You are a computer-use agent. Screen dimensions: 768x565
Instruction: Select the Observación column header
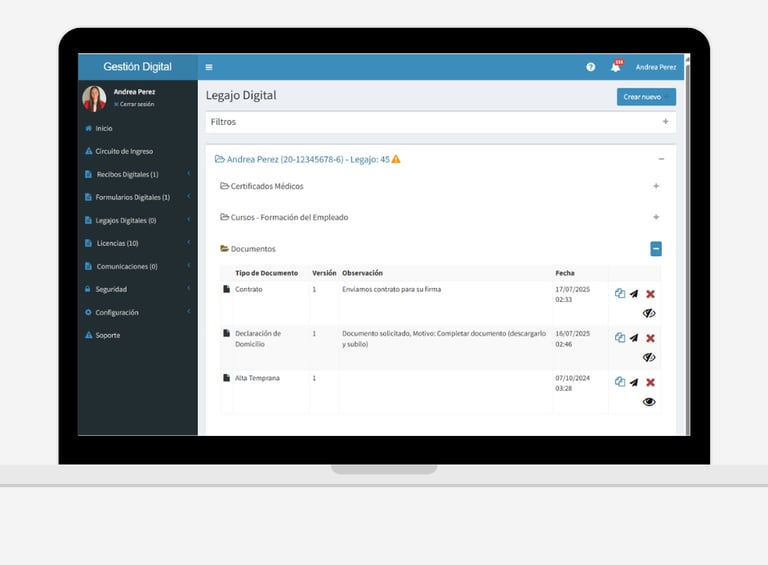pos(362,273)
